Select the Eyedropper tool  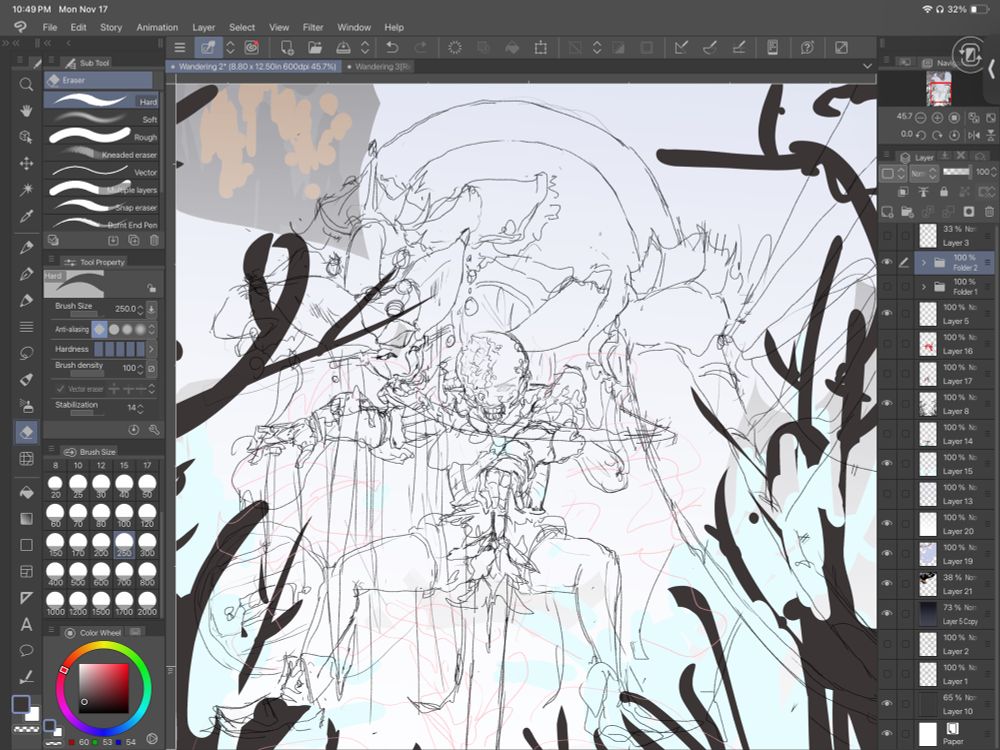[x=26, y=216]
